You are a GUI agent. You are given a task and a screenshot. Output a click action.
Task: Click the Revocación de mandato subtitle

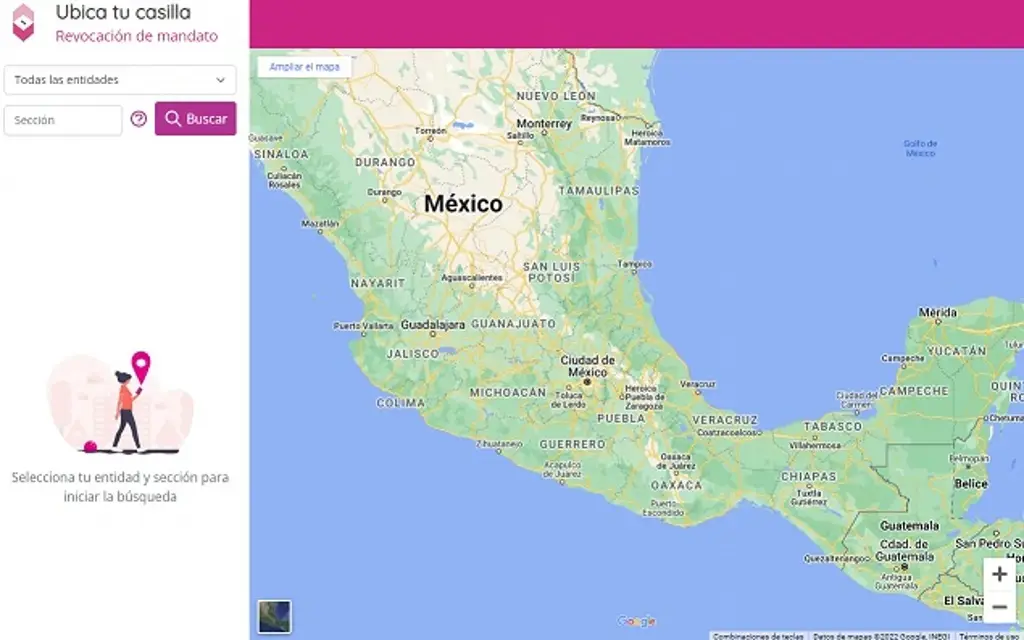pos(136,36)
